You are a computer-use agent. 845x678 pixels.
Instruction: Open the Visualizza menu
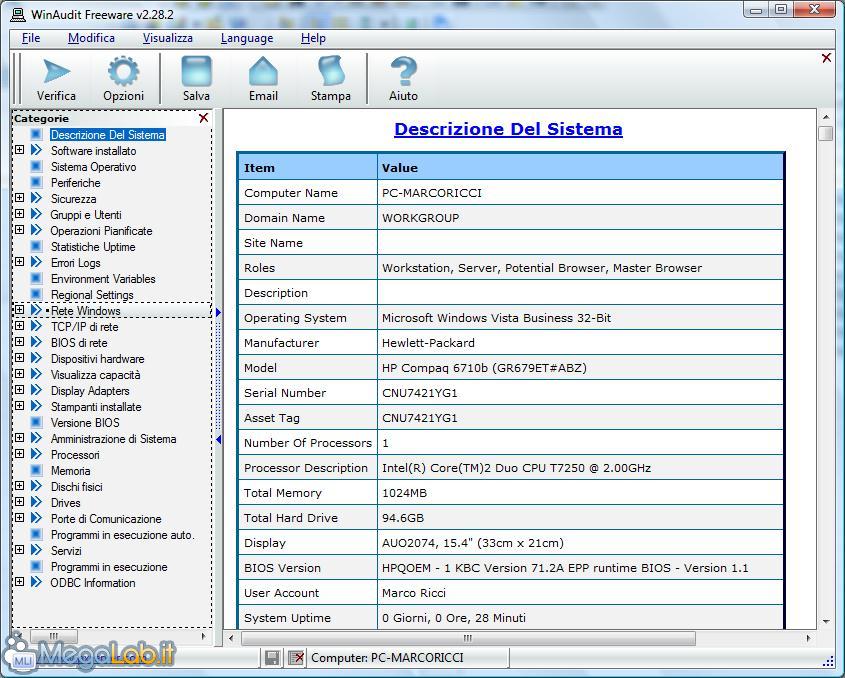168,38
